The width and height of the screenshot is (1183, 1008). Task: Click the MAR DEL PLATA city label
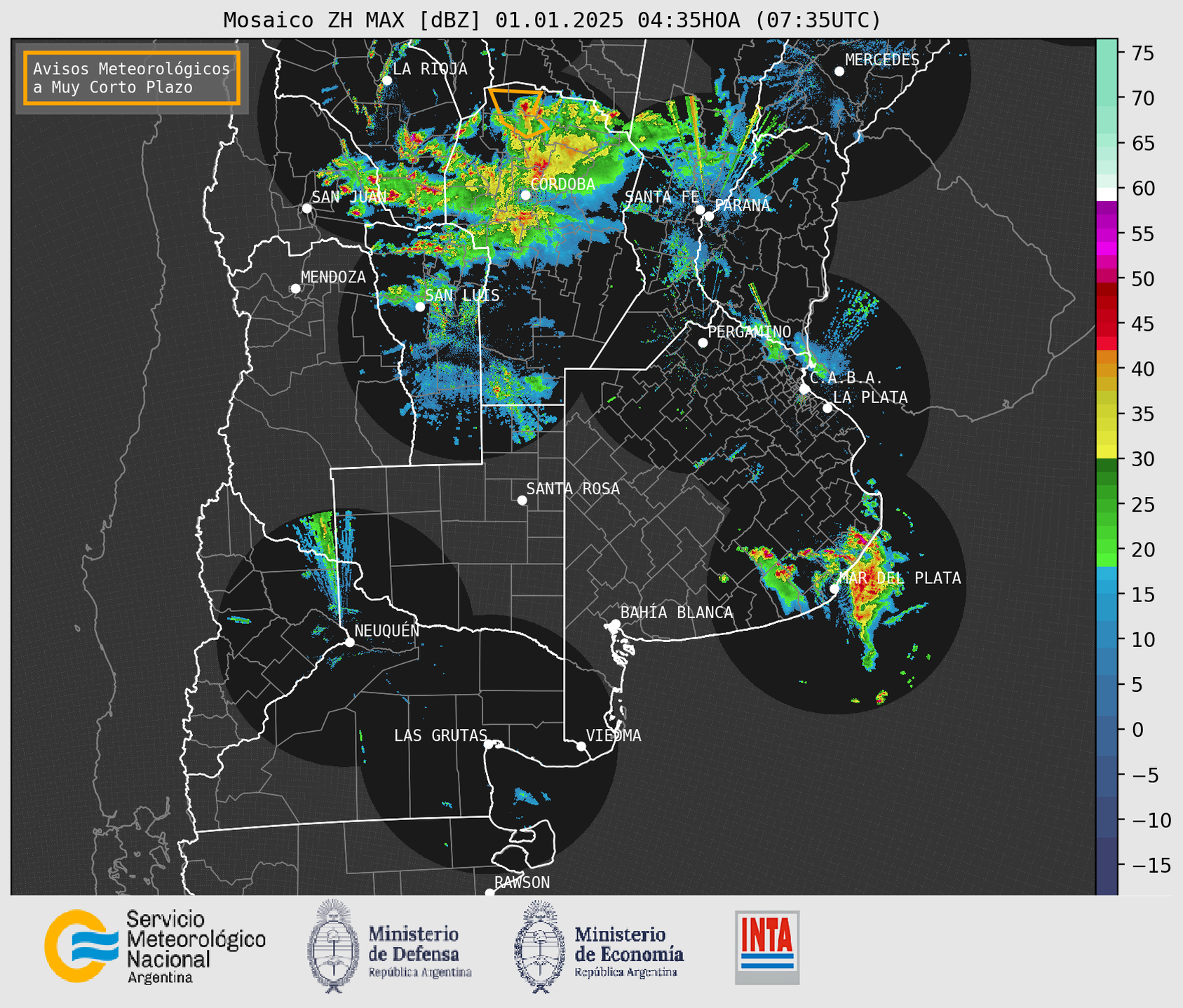[900, 578]
